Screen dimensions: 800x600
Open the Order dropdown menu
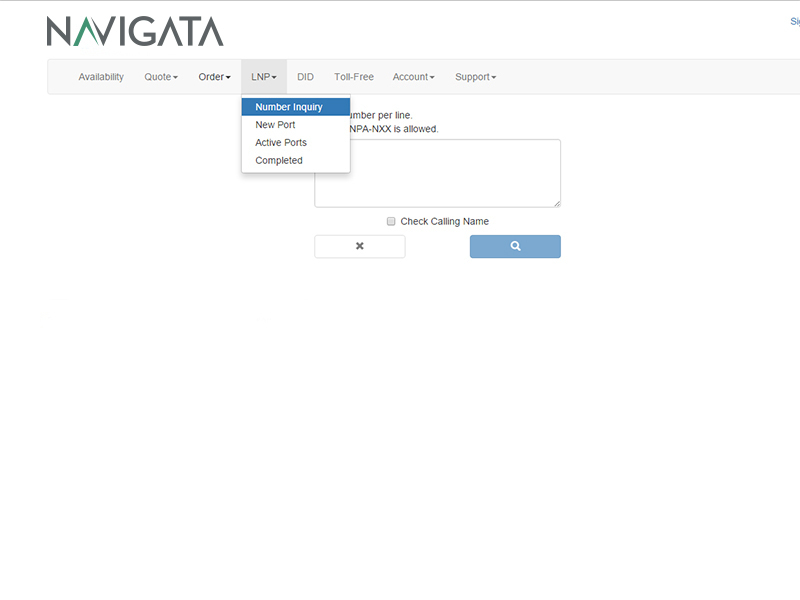(214, 77)
